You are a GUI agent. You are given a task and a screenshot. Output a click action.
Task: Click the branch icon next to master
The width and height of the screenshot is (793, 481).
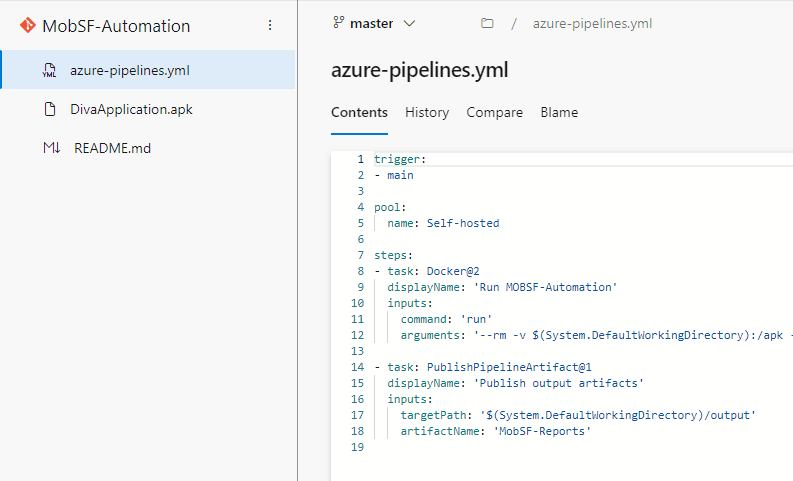pyautogui.click(x=338, y=23)
